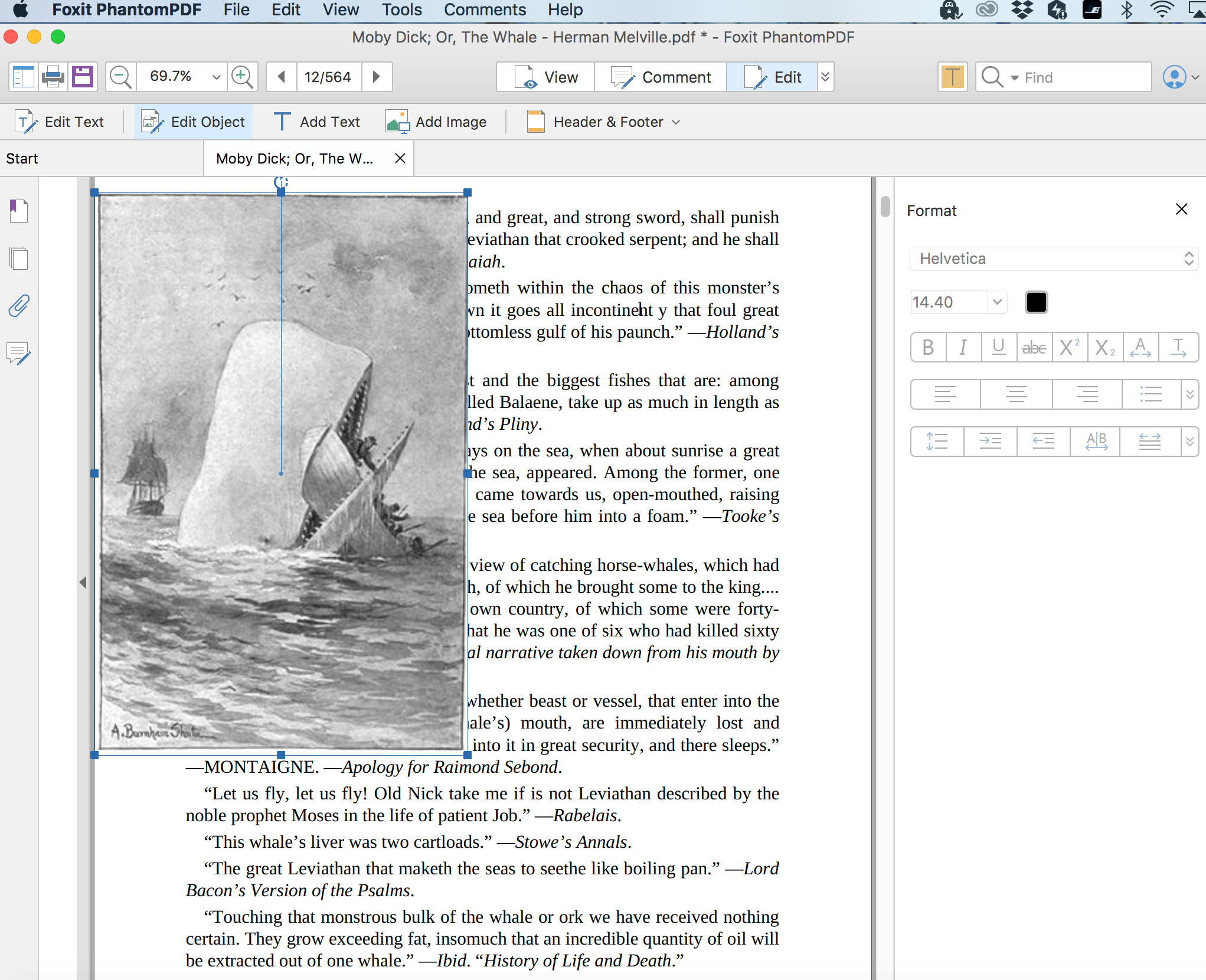This screenshot has height=980, width=1206.
Task: Select the Edit Object tool
Action: tap(194, 122)
